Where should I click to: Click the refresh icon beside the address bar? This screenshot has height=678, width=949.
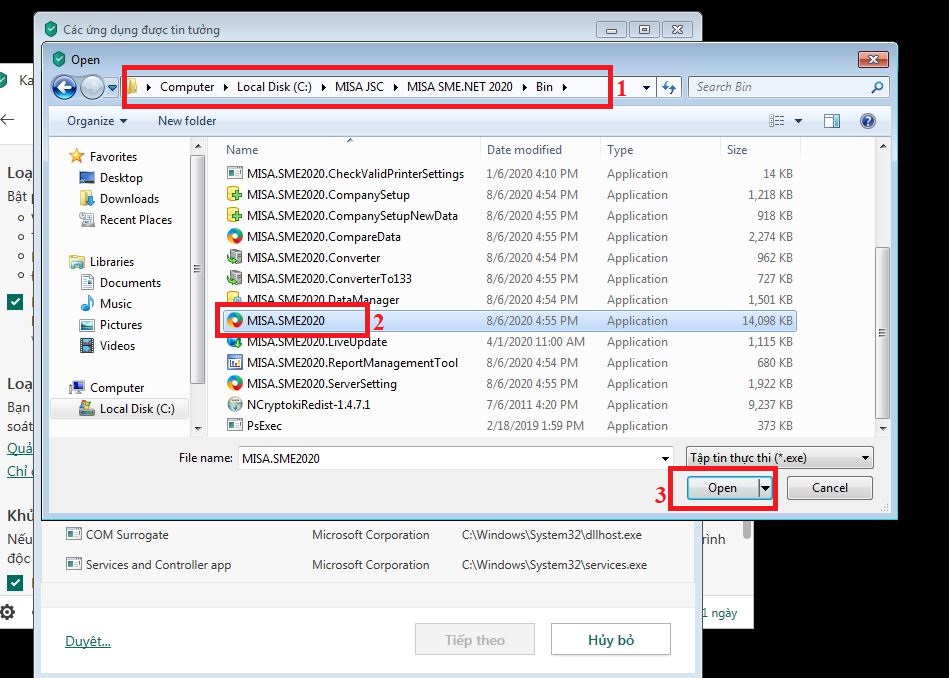(668, 87)
